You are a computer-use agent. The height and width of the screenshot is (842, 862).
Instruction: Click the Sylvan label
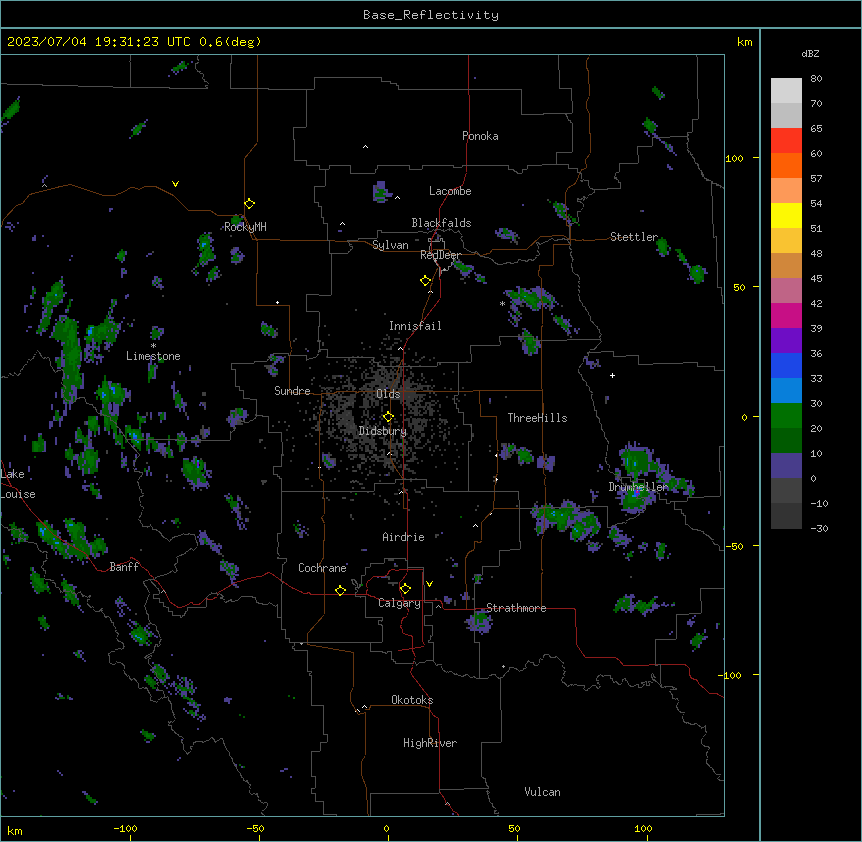pos(390,245)
